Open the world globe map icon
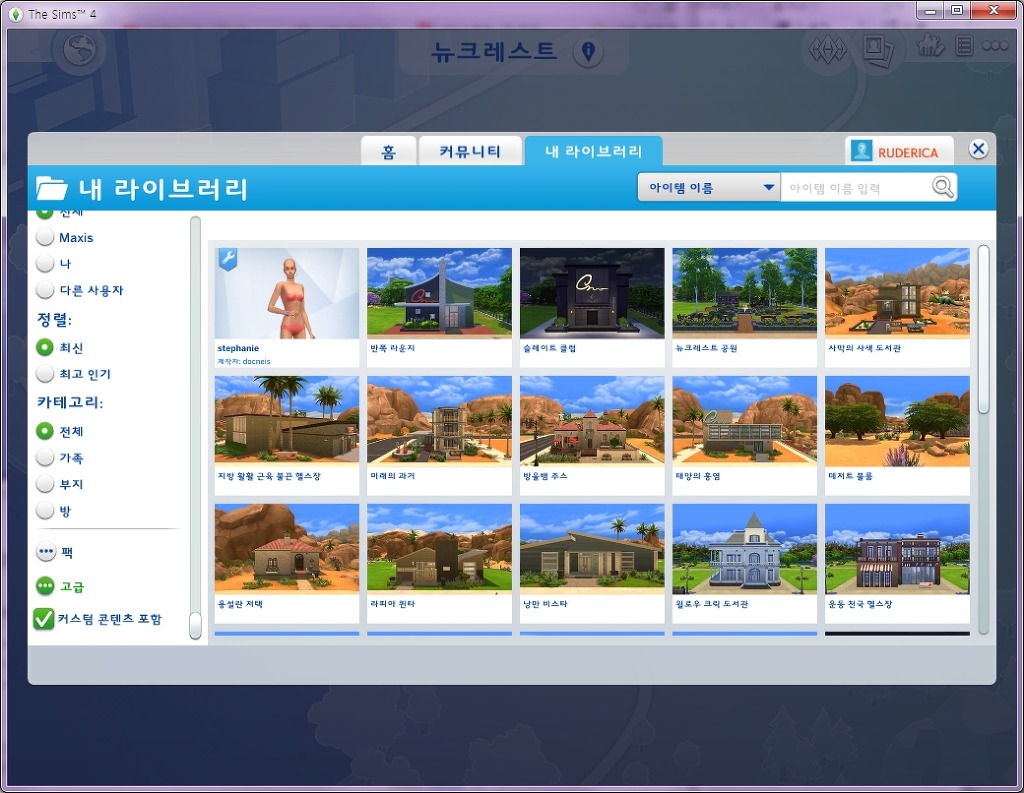This screenshot has height=793, width=1024. coord(80,50)
